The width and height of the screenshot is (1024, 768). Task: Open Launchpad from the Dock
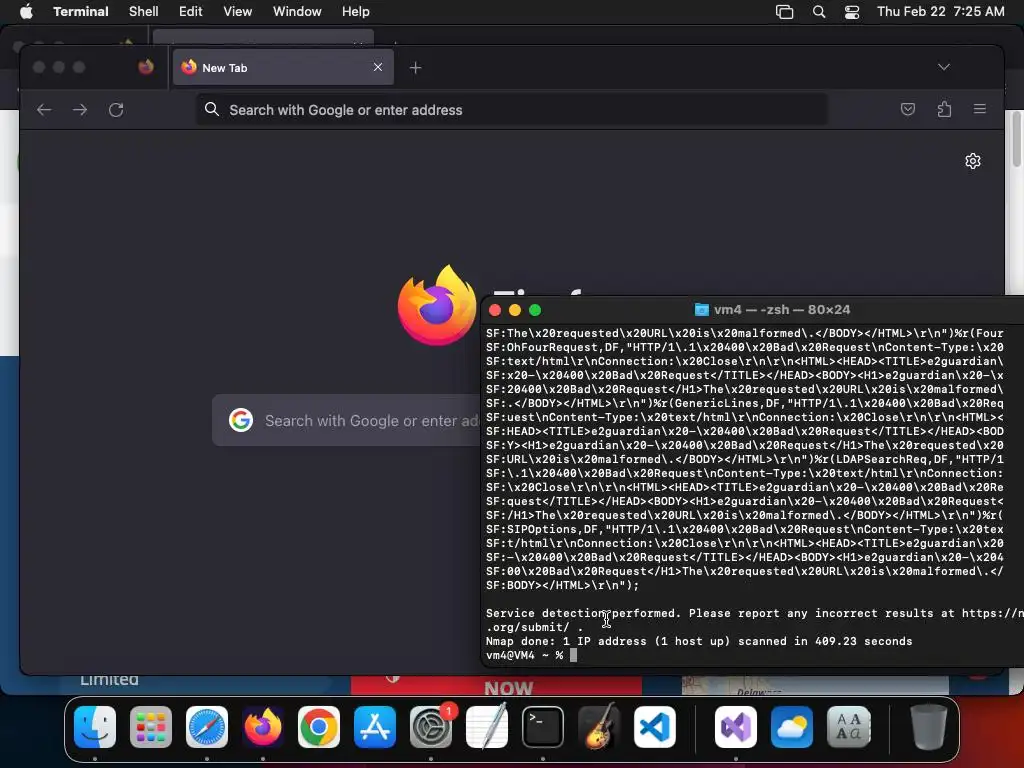151,727
